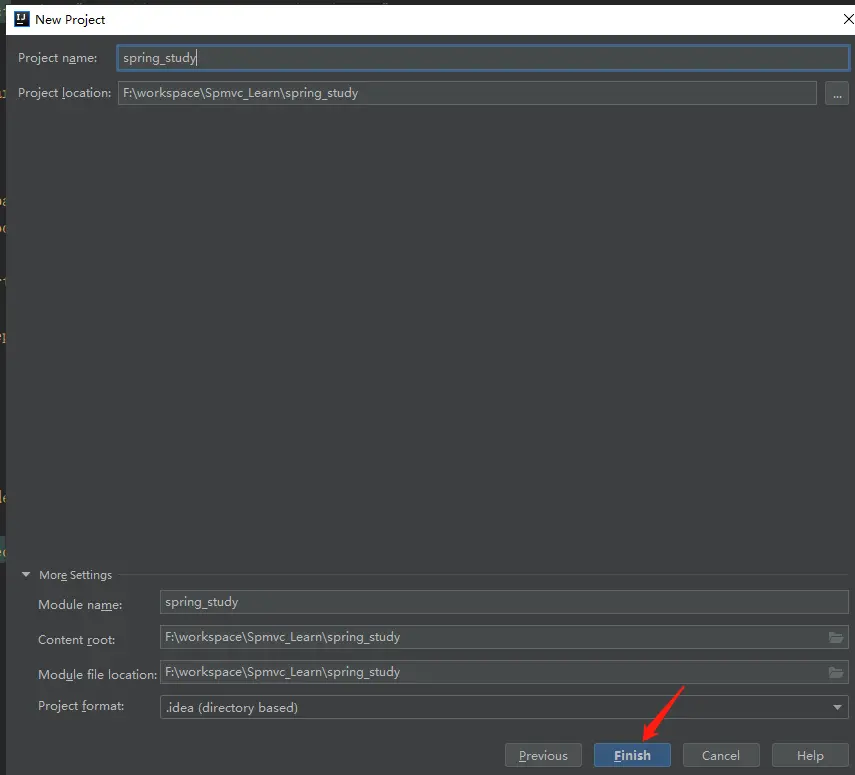Close the New Project dialog window
This screenshot has width=855, height=775.
848,20
